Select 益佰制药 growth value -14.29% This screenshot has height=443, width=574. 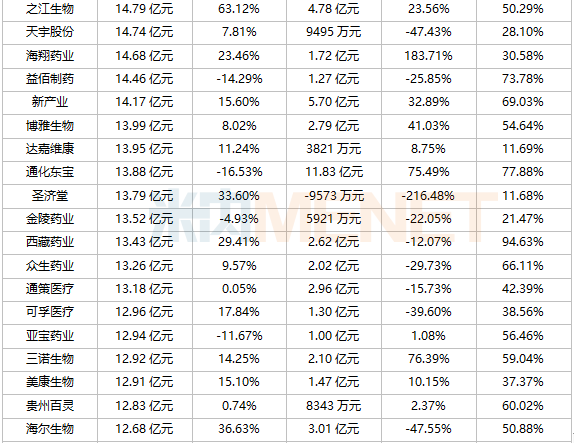click(239, 79)
